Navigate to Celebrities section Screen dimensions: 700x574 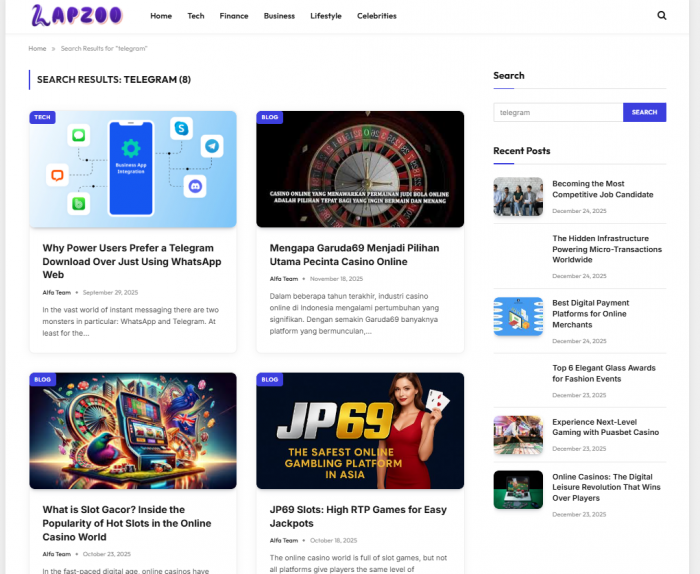pos(376,16)
